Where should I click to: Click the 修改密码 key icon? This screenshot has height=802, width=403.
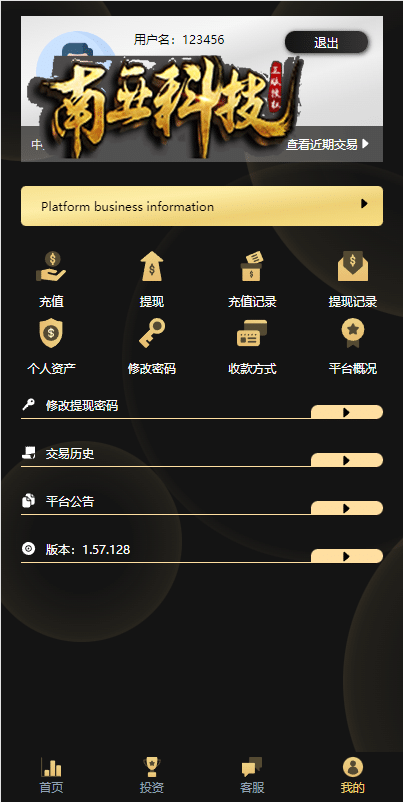(152, 333)
